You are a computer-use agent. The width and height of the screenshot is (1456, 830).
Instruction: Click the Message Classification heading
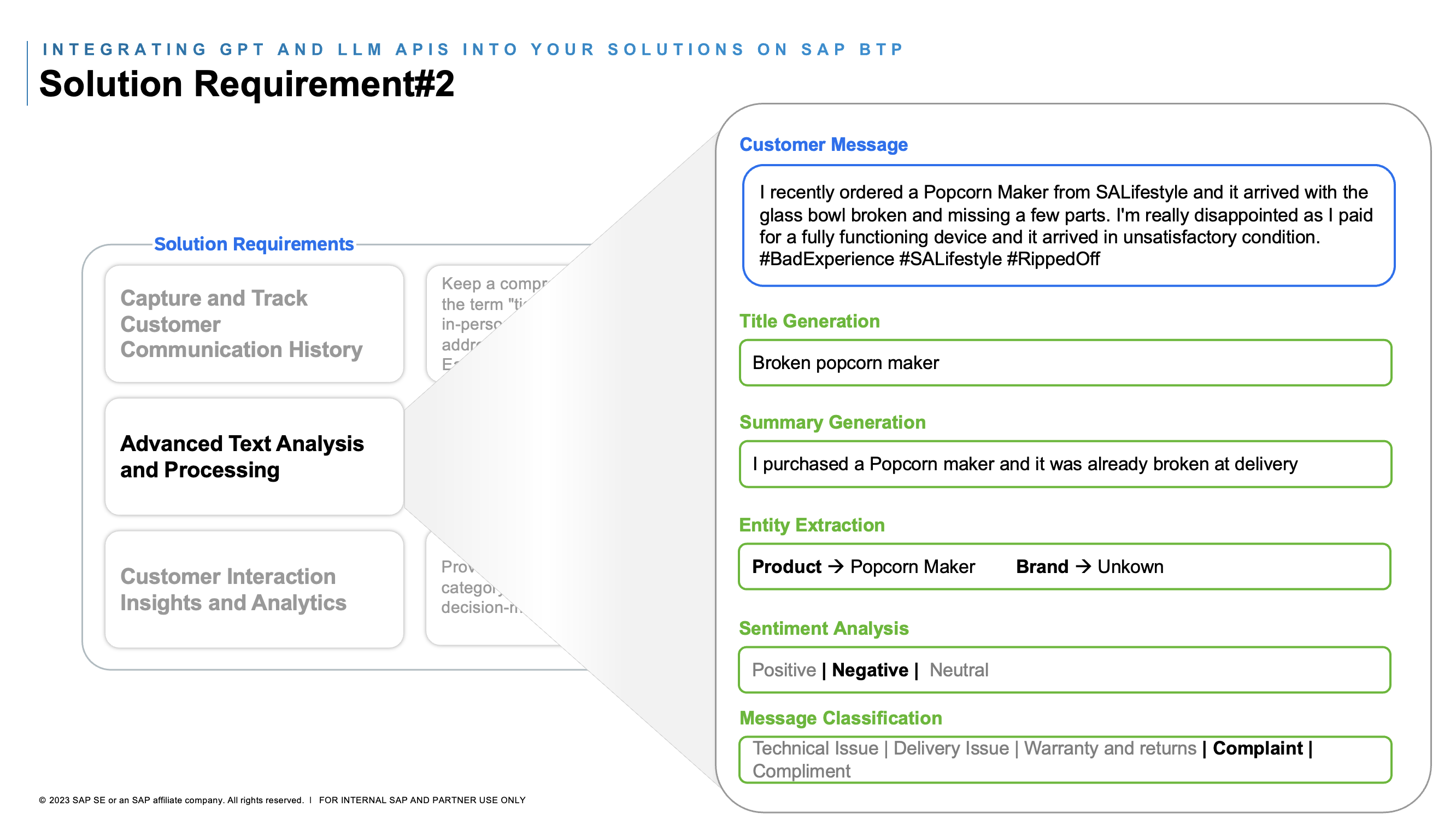coord(840,718)
